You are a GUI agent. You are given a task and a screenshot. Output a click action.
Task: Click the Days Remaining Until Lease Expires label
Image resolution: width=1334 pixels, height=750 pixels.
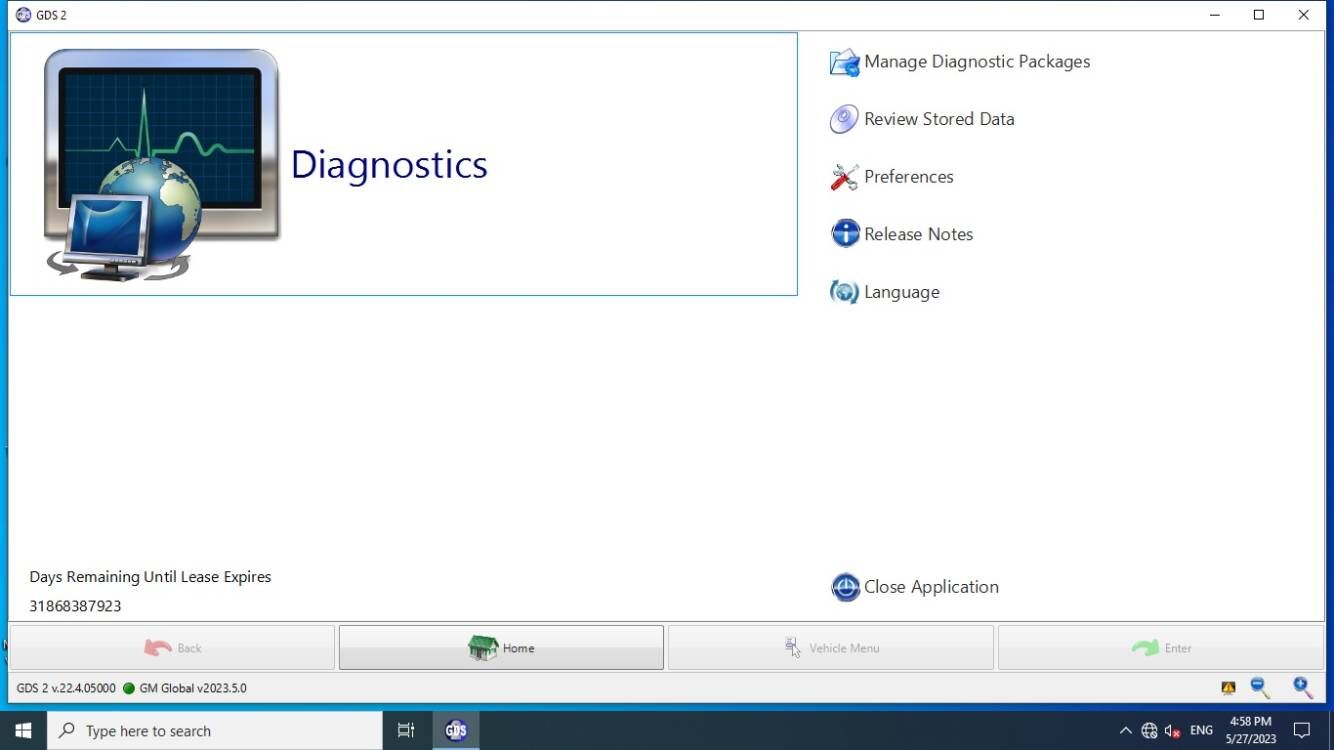[x=150, y=577]
